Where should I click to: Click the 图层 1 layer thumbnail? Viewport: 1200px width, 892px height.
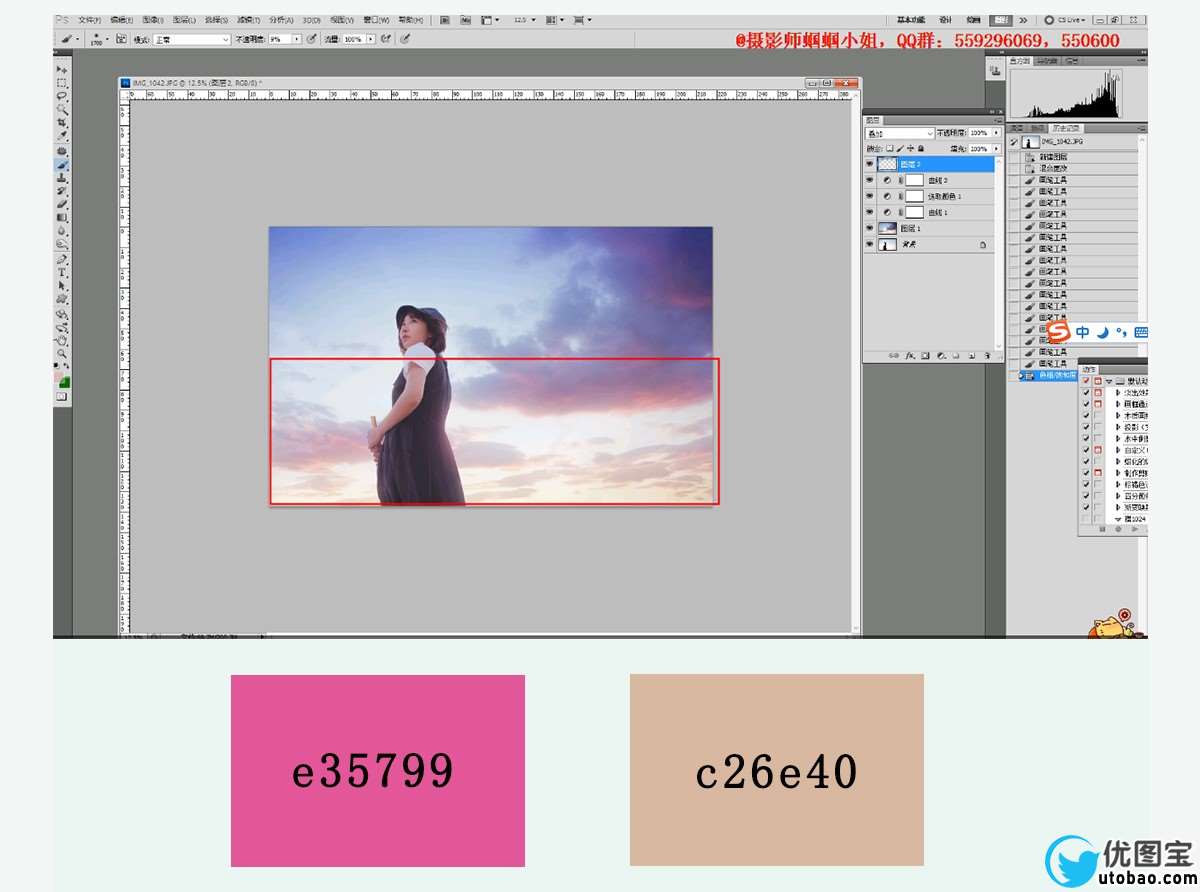[887, 228]
